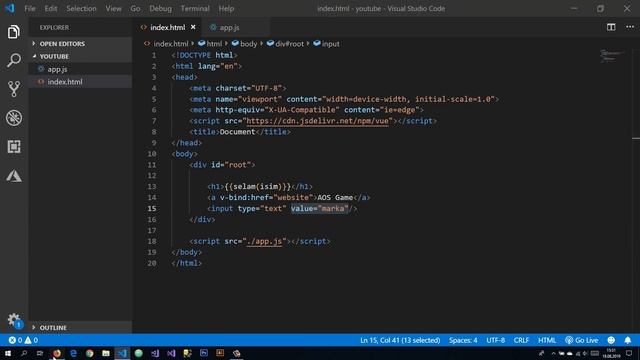Click the Windows Start button
The image size is (640, 360).
(x=8, y=353)
